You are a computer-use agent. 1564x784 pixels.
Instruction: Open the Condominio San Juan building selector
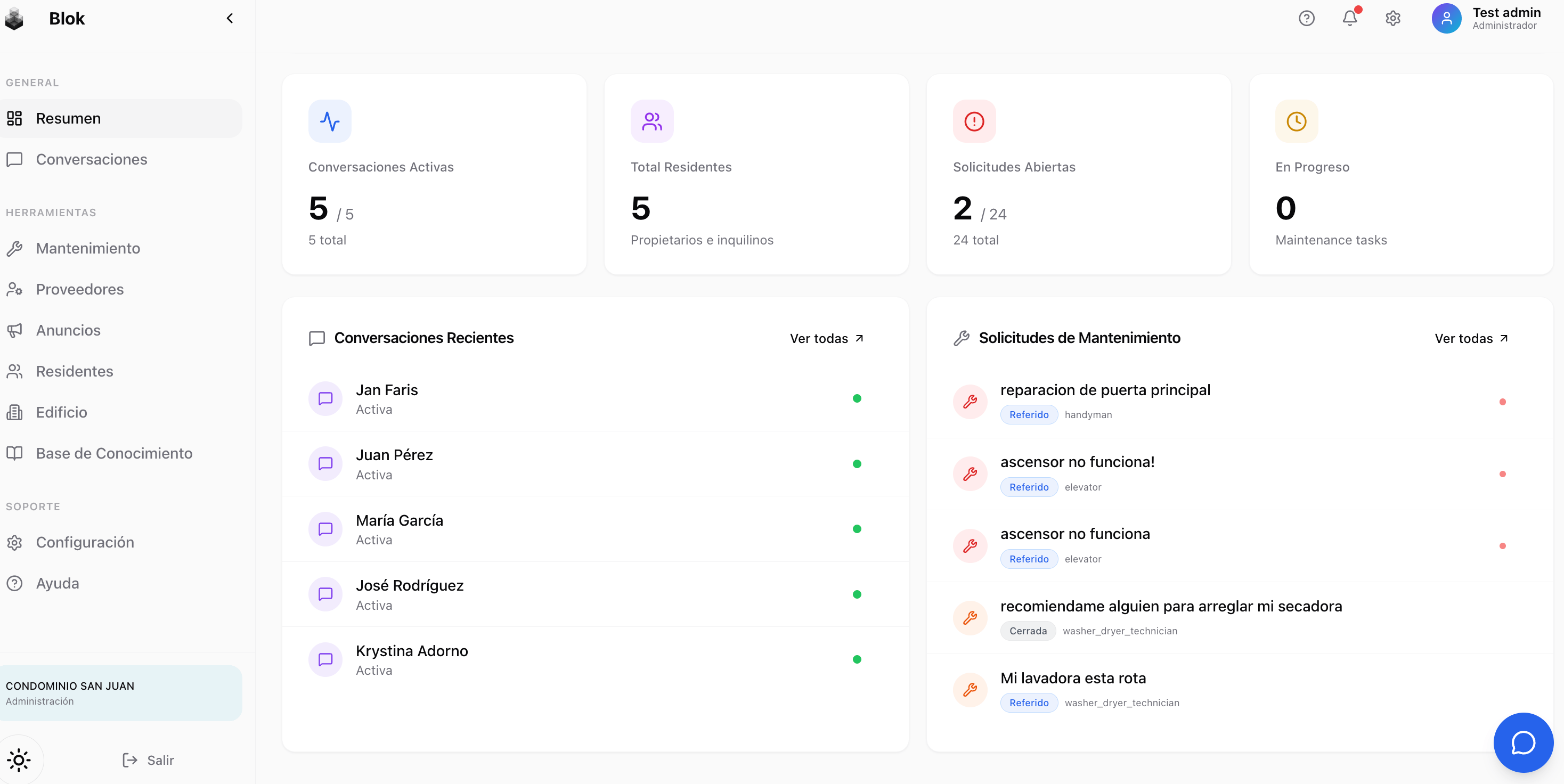(120, 693)
